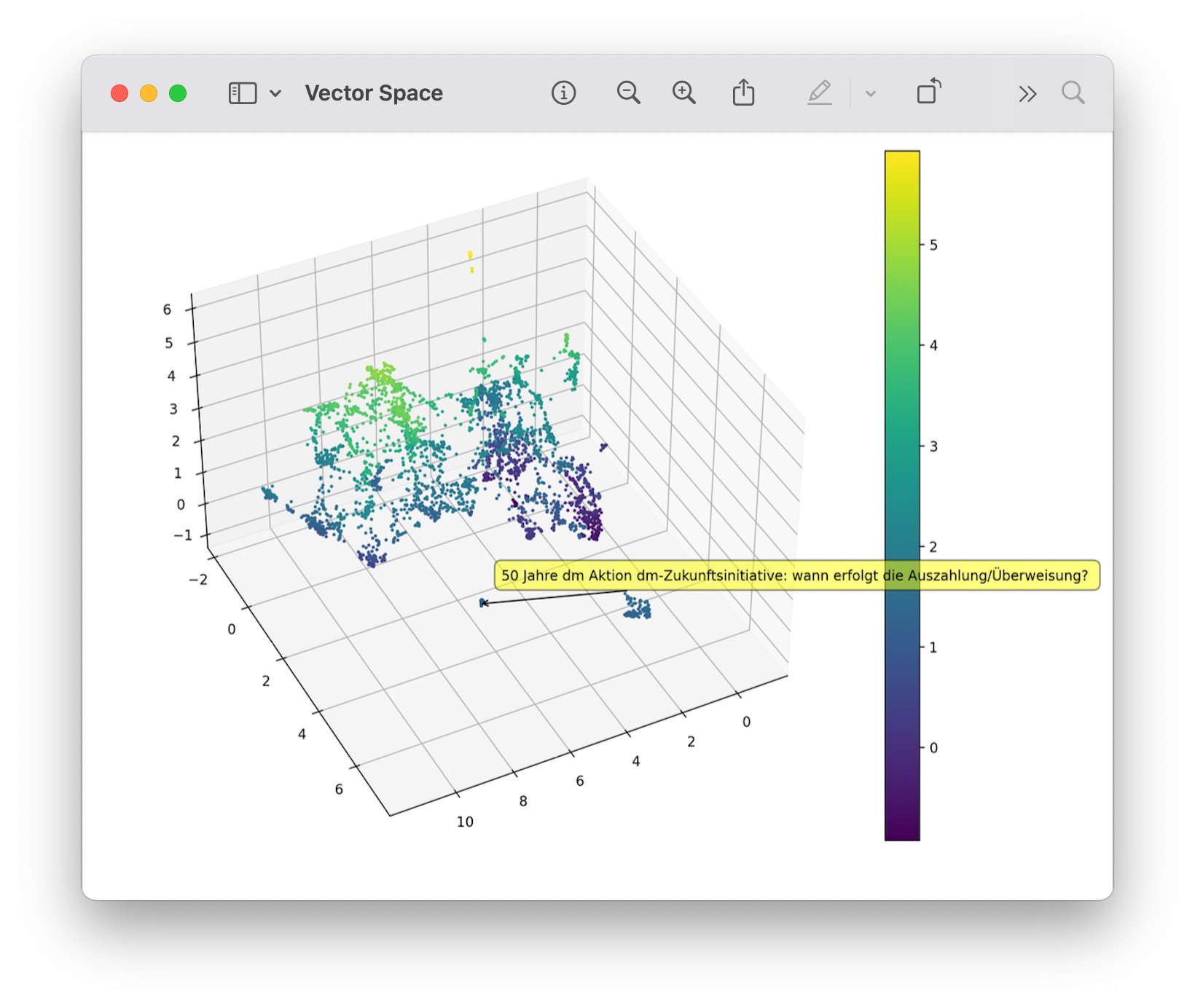The height and width of the screenshot is (1008, 1195).
Task: Toggle the sidebar view button
Action: coord(243,93)
